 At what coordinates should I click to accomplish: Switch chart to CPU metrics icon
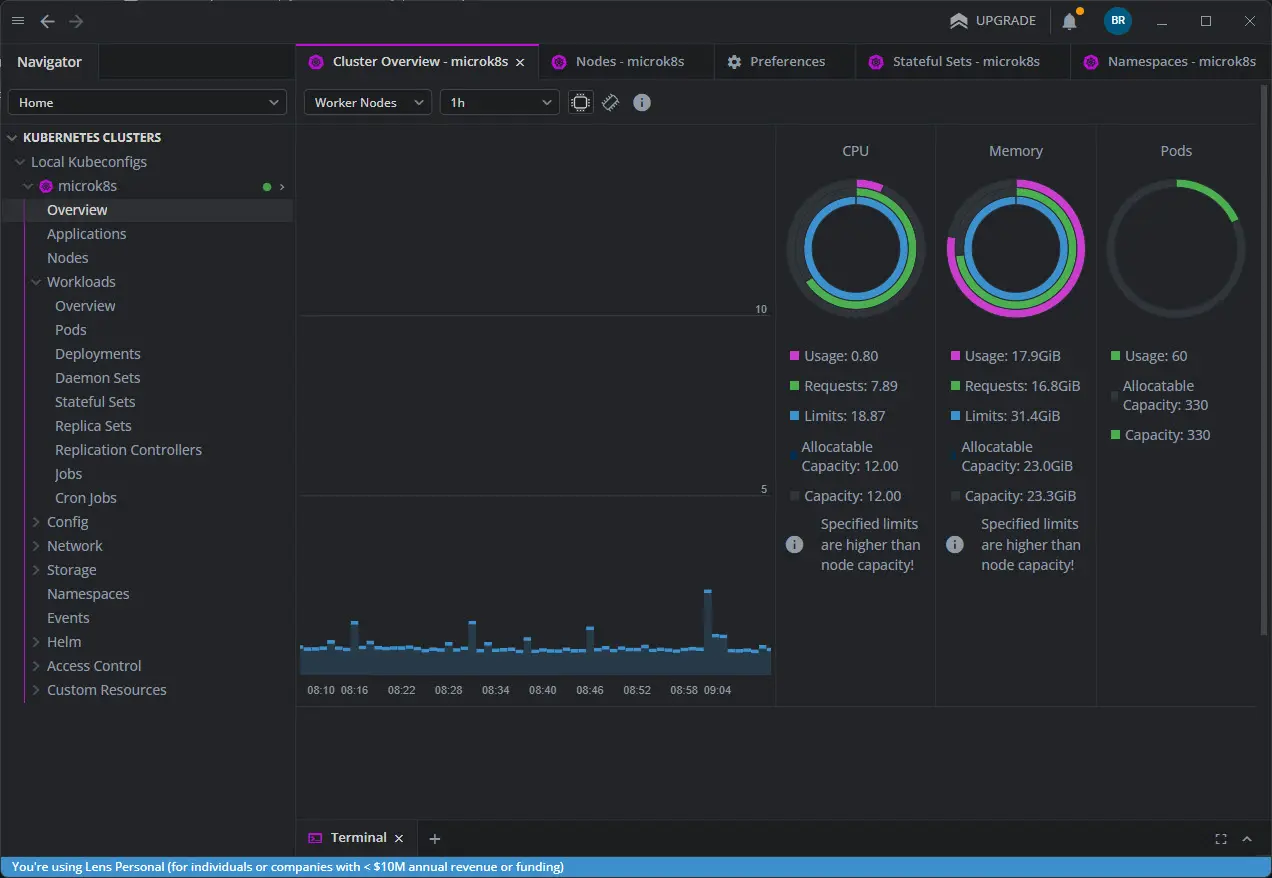click(580, 102)
